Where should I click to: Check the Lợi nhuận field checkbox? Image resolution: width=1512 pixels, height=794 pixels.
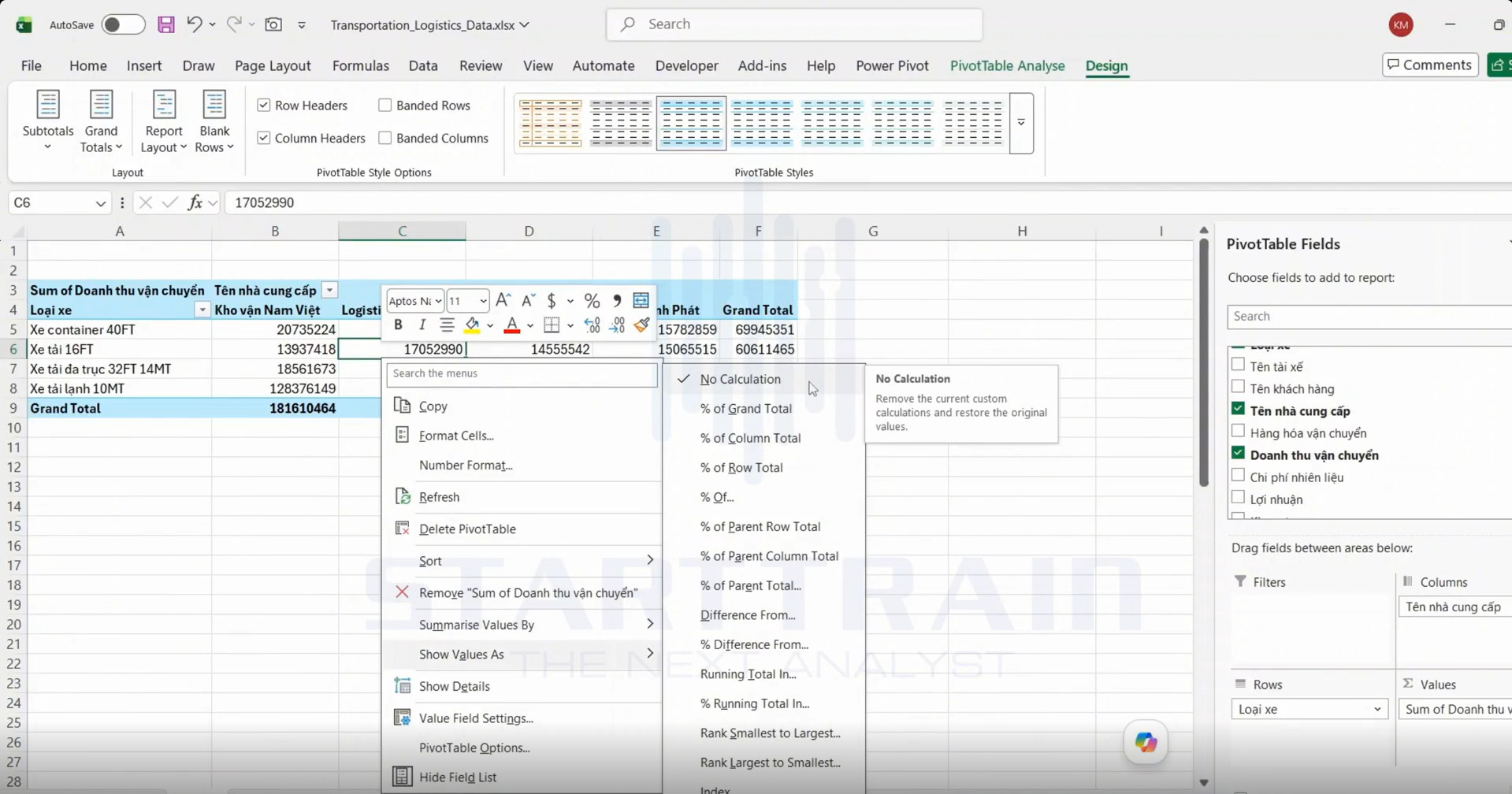[1238, 498]
